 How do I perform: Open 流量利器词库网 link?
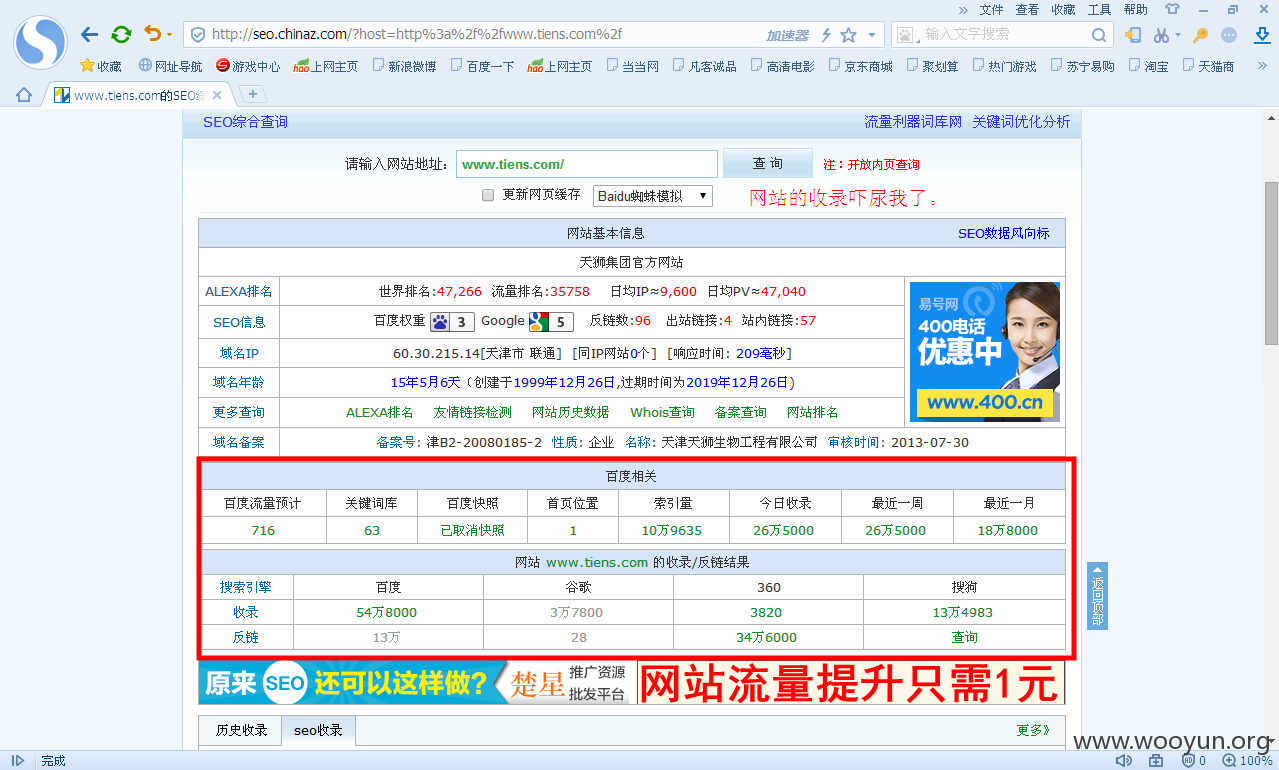point(913,122)
